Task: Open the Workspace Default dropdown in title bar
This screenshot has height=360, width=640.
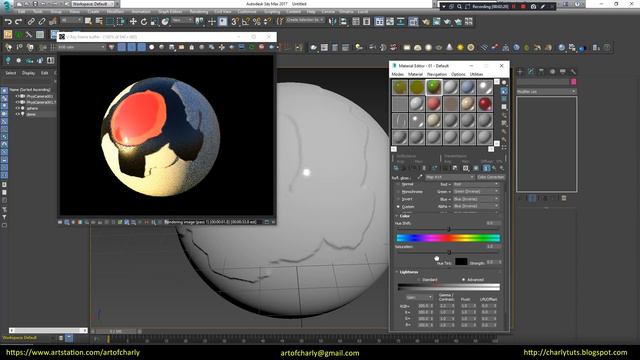Action: (92, 4)
